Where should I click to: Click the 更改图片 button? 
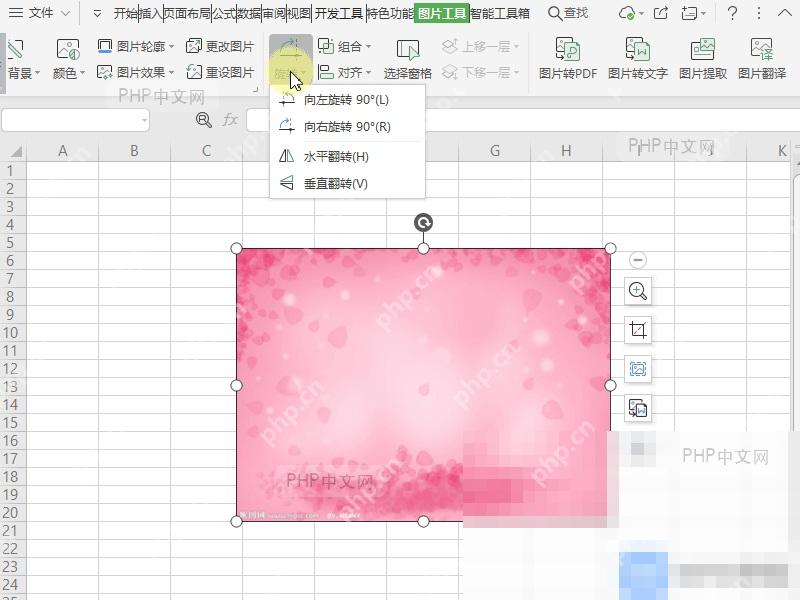tap(220, 46)
